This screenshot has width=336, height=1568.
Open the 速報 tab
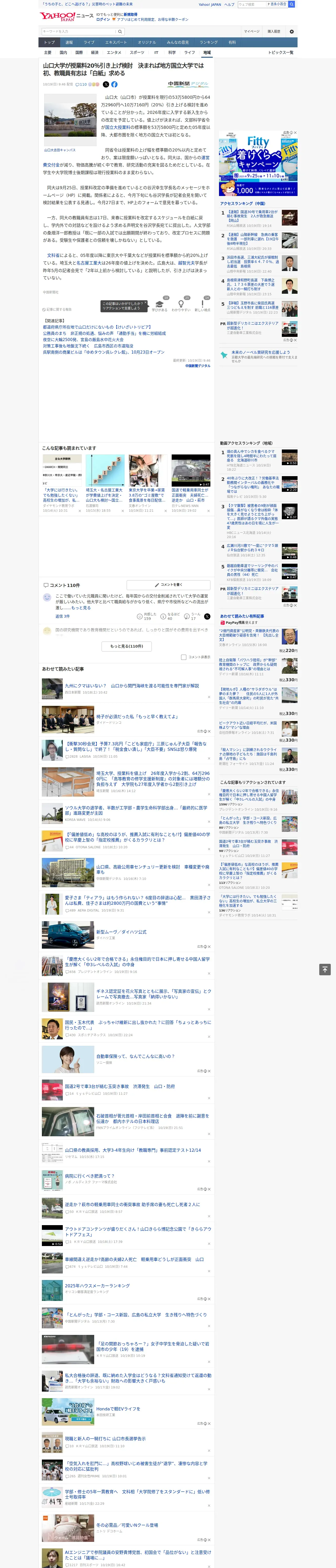(x=69, y=43)
